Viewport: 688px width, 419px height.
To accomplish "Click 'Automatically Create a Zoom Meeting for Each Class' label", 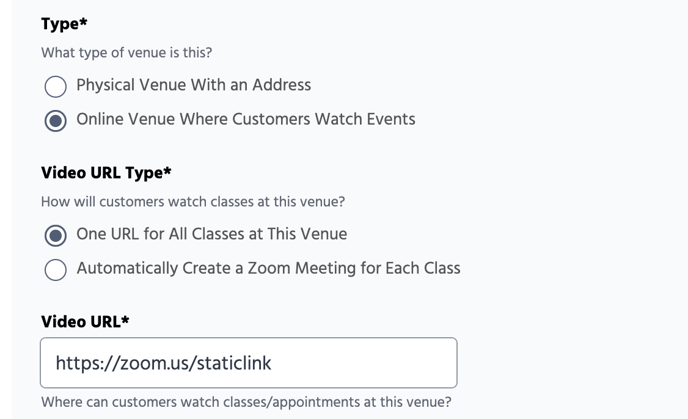I will [269, 268].
